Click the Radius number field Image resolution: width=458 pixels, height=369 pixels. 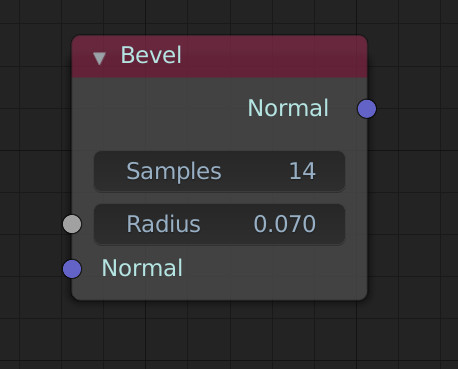[219, 224]
